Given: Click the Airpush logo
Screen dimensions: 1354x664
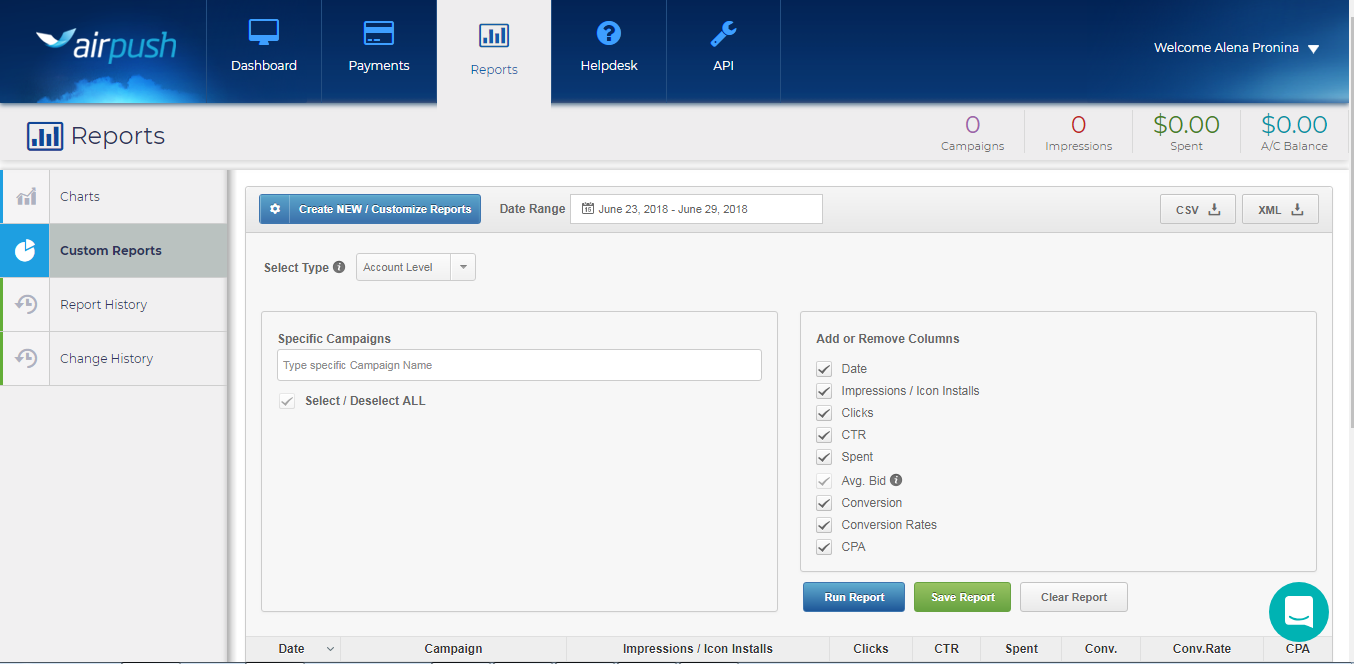Looking at the screenshot, I should [106, 45].
